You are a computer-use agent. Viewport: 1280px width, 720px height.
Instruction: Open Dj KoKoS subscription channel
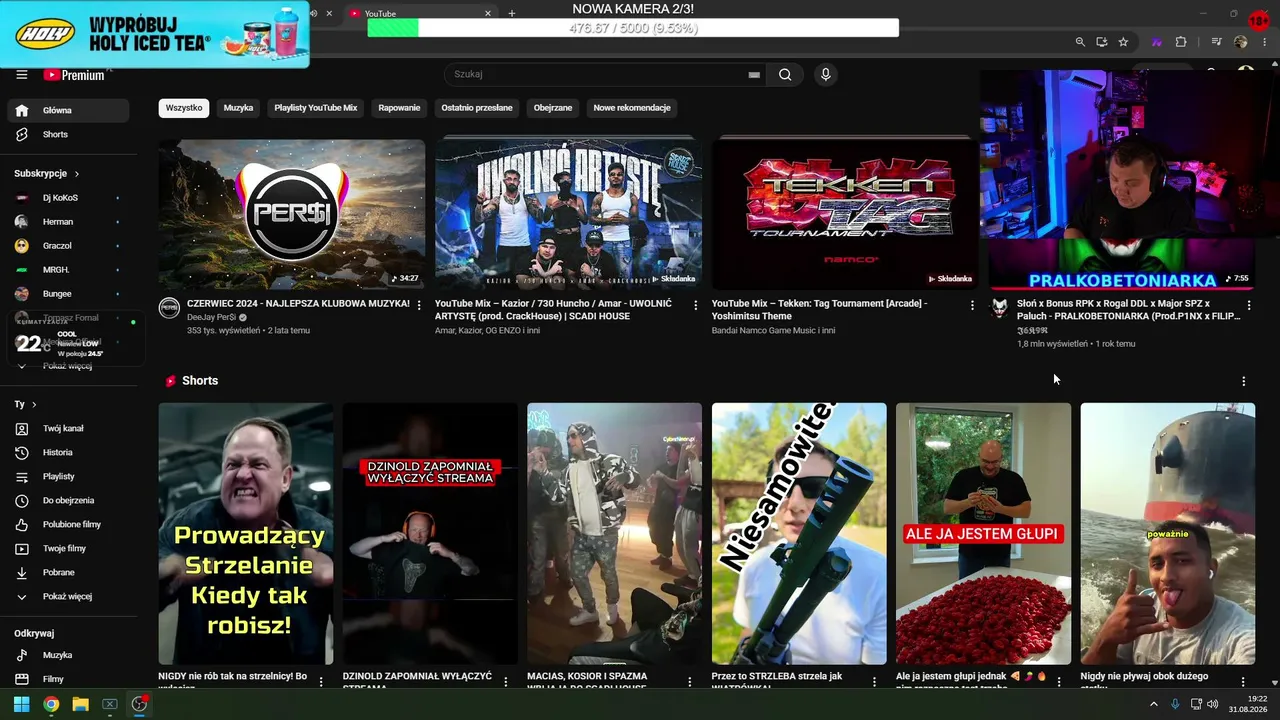pyautogui.click(x=68, y=197)
